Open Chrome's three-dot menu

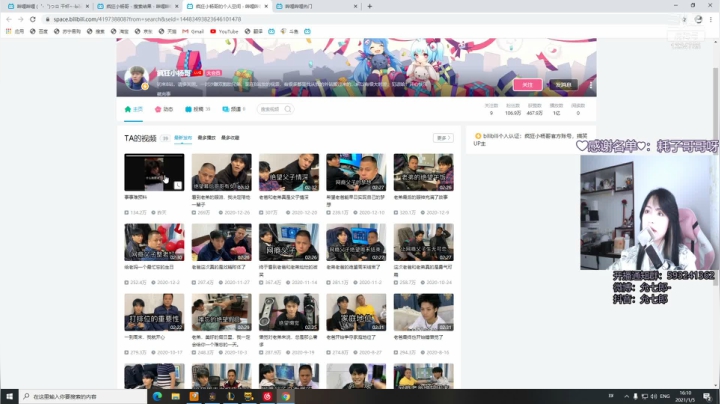(711, 19)
